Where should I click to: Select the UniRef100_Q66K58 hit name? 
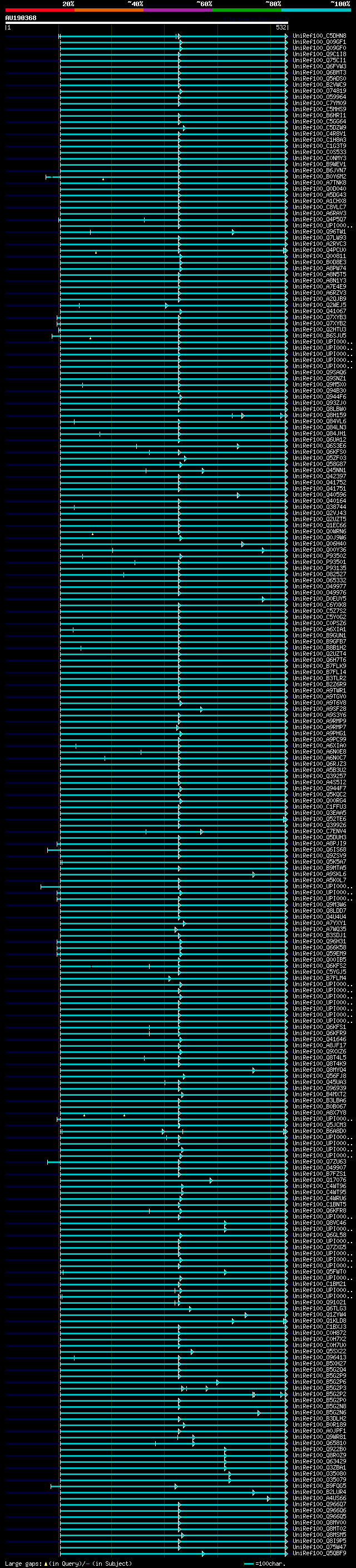click(319, 947)
